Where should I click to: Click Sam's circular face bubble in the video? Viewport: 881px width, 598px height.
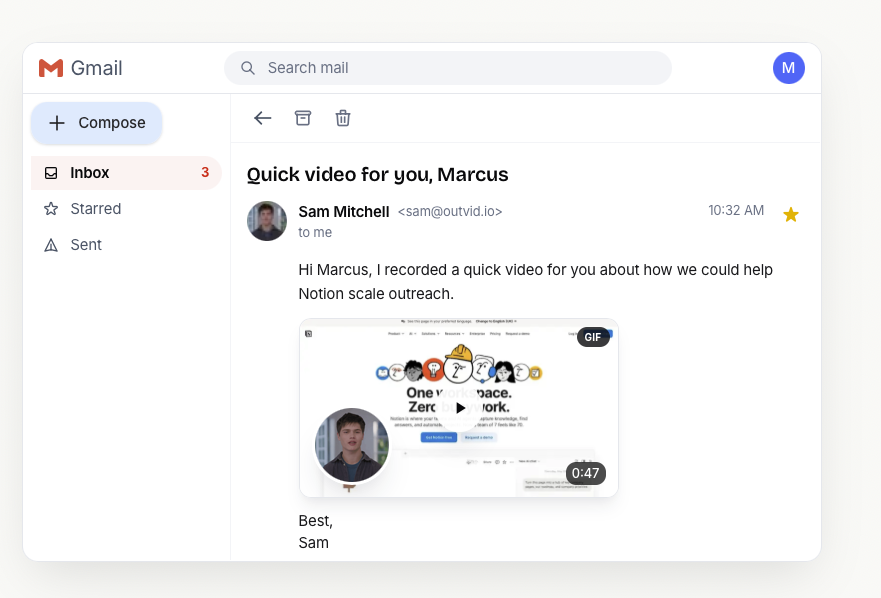pyautogui.click(x=352, y=445)
